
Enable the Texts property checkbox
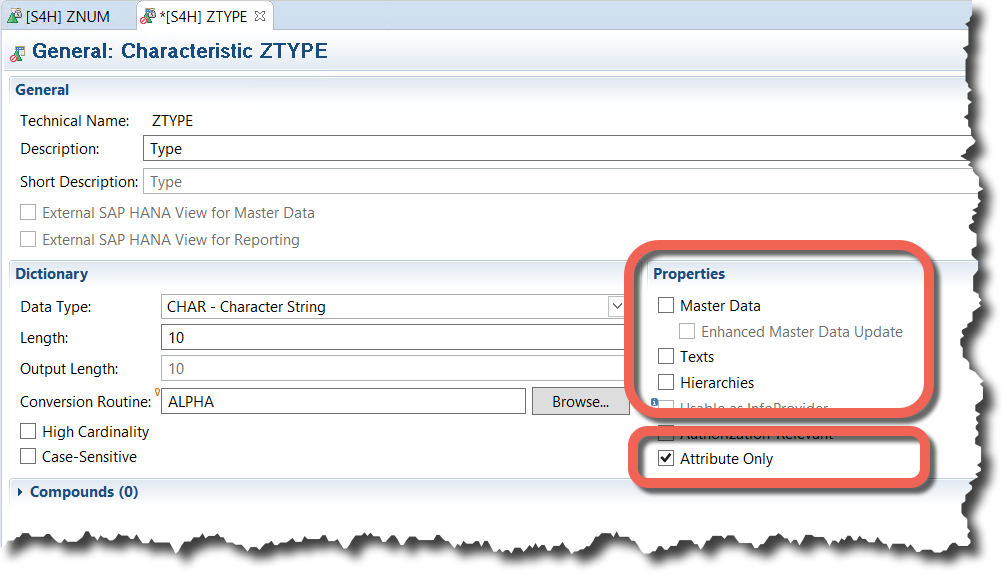666,356
